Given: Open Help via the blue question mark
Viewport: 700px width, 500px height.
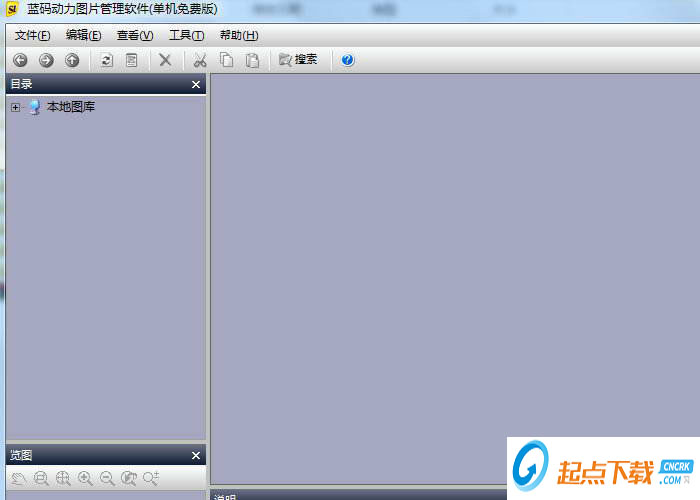Looking at the screenshot, I should pyautogui.click(x=347, y=60).
